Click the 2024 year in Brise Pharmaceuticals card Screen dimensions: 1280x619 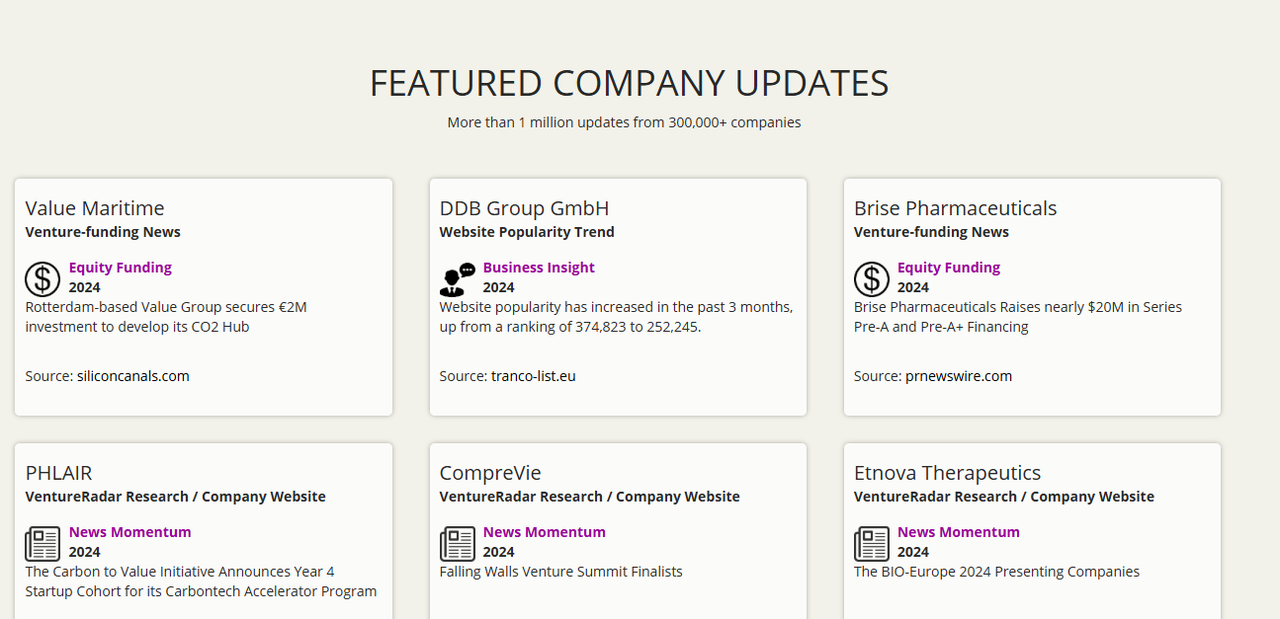[x=913, y=288]
